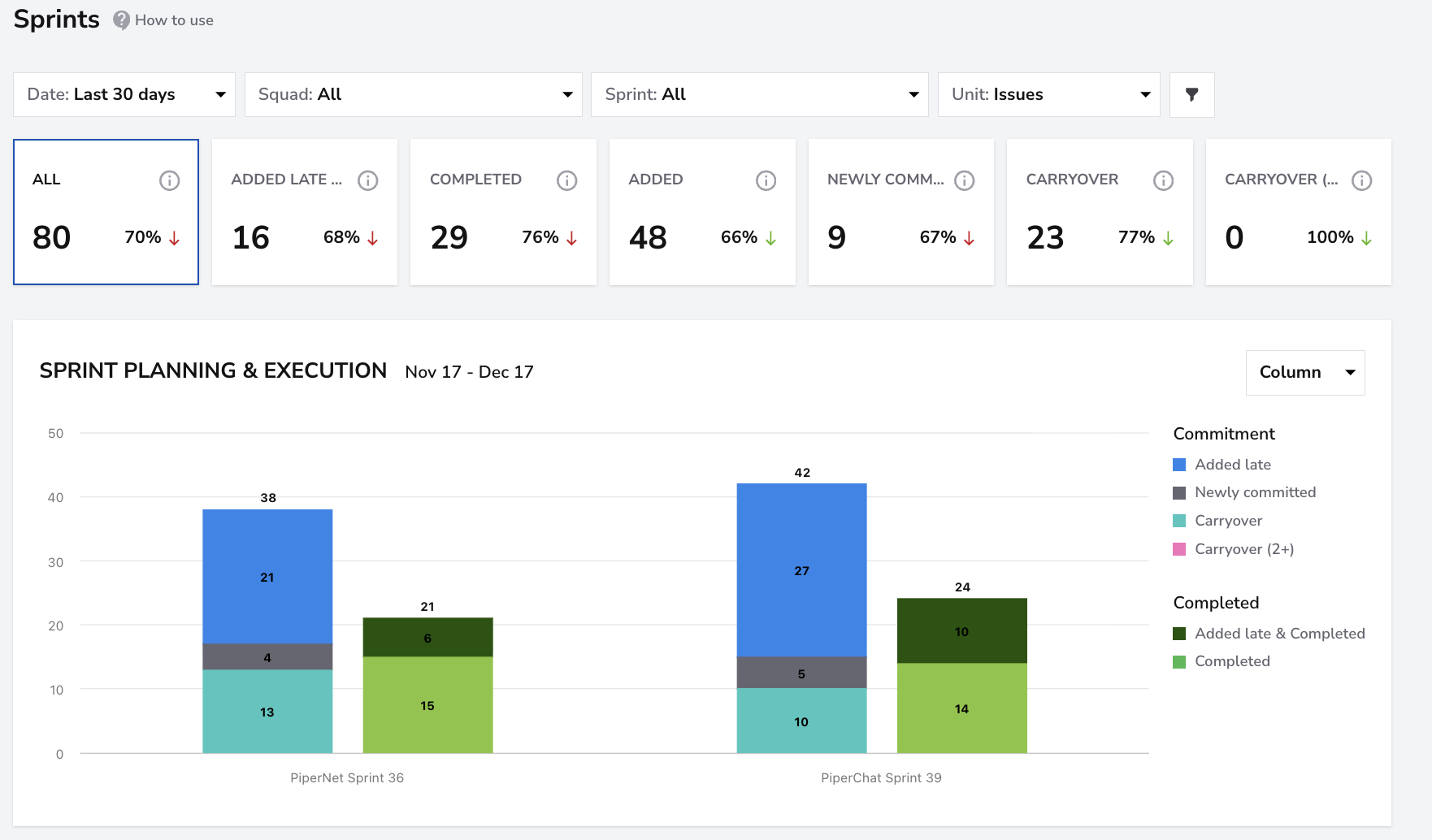Click PiperChat Sprint 39 blue bar segment
Screen dimensions: 1432x840
click(801, 570)
